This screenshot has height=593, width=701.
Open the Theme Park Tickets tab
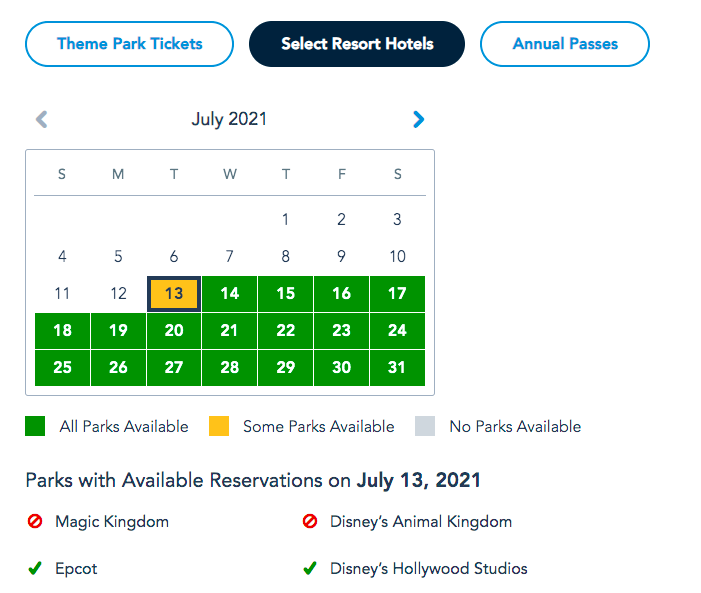[x=129, y=44]
